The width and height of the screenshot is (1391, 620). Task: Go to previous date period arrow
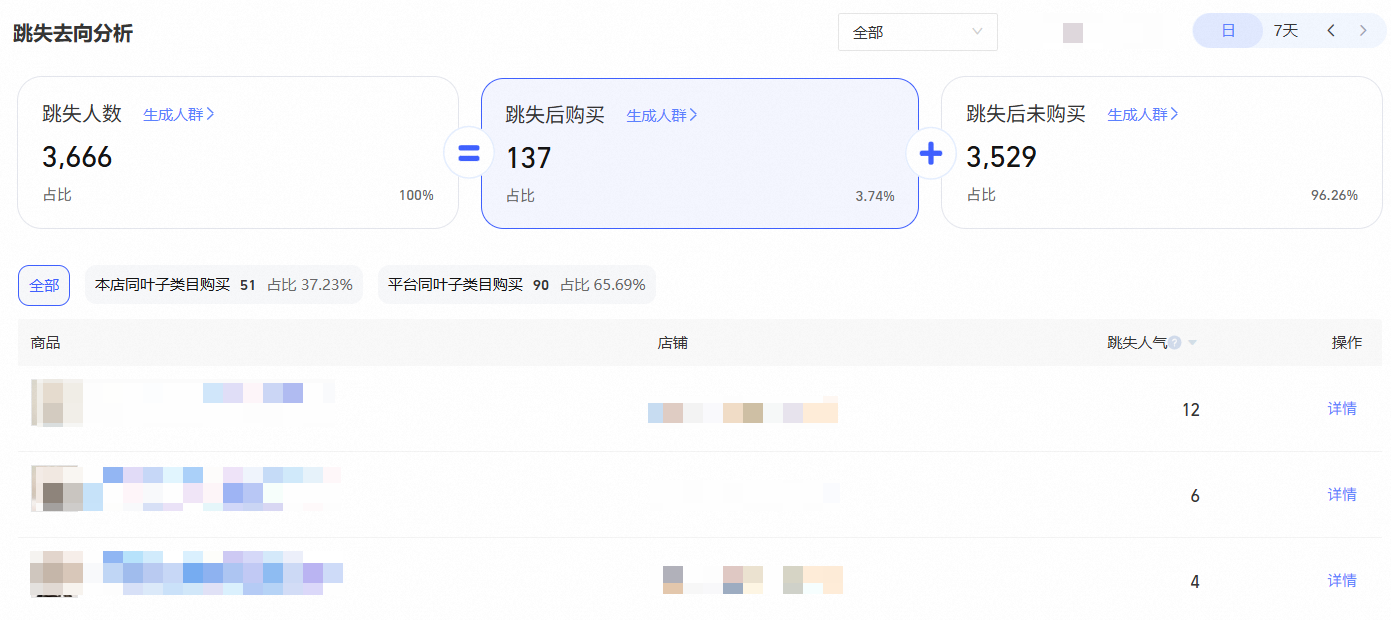(x=1331, y=31)
